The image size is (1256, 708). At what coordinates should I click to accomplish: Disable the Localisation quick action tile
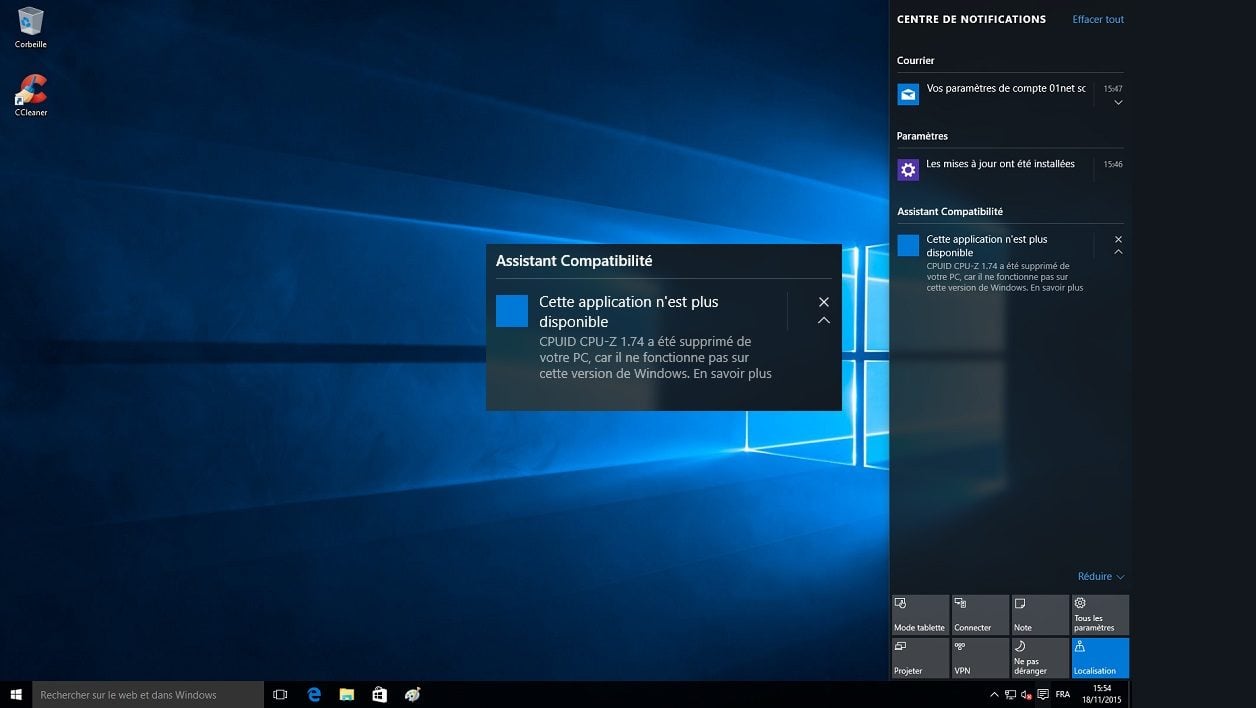(x=1100, y=658)
